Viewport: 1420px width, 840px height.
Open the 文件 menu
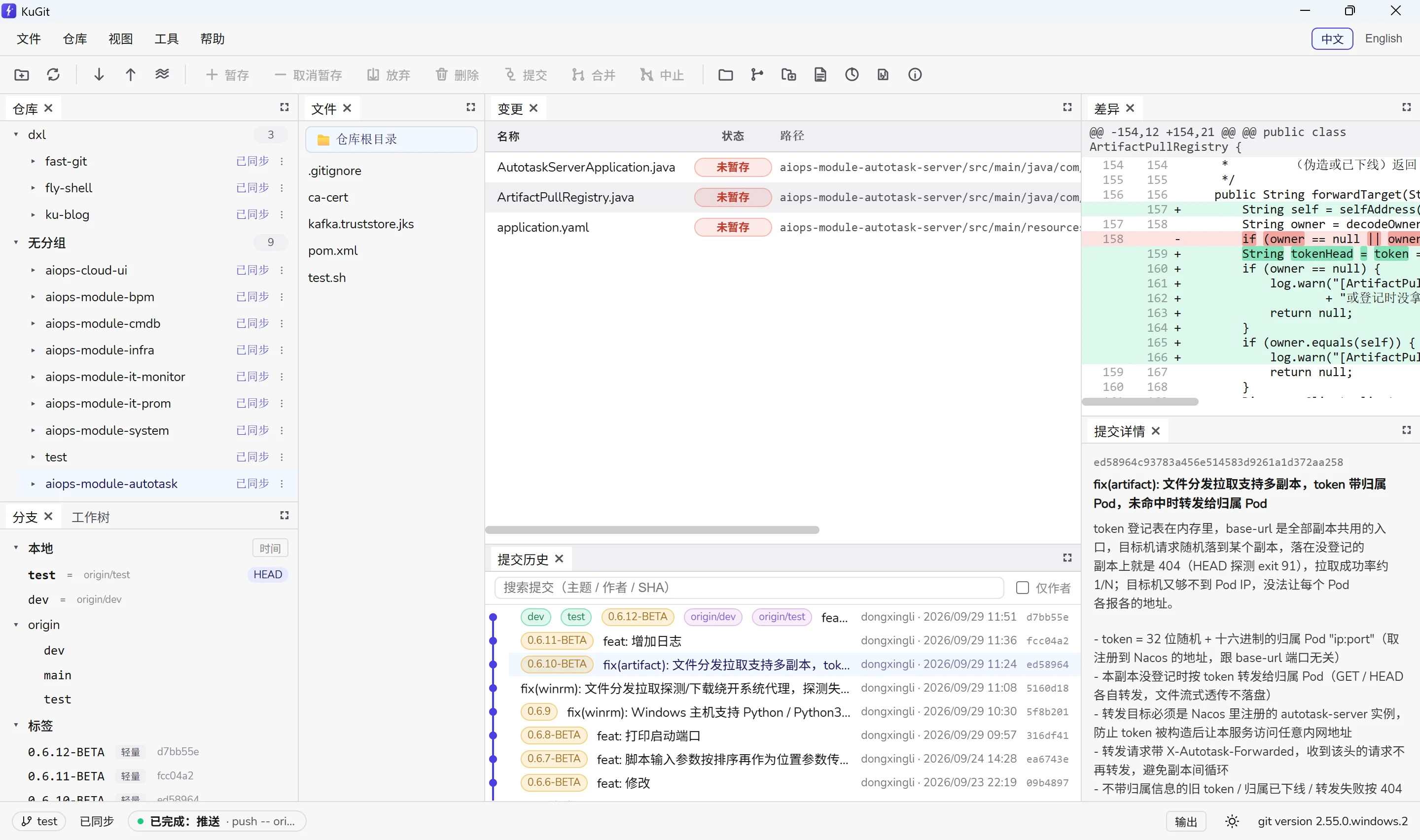pos(29,38)
